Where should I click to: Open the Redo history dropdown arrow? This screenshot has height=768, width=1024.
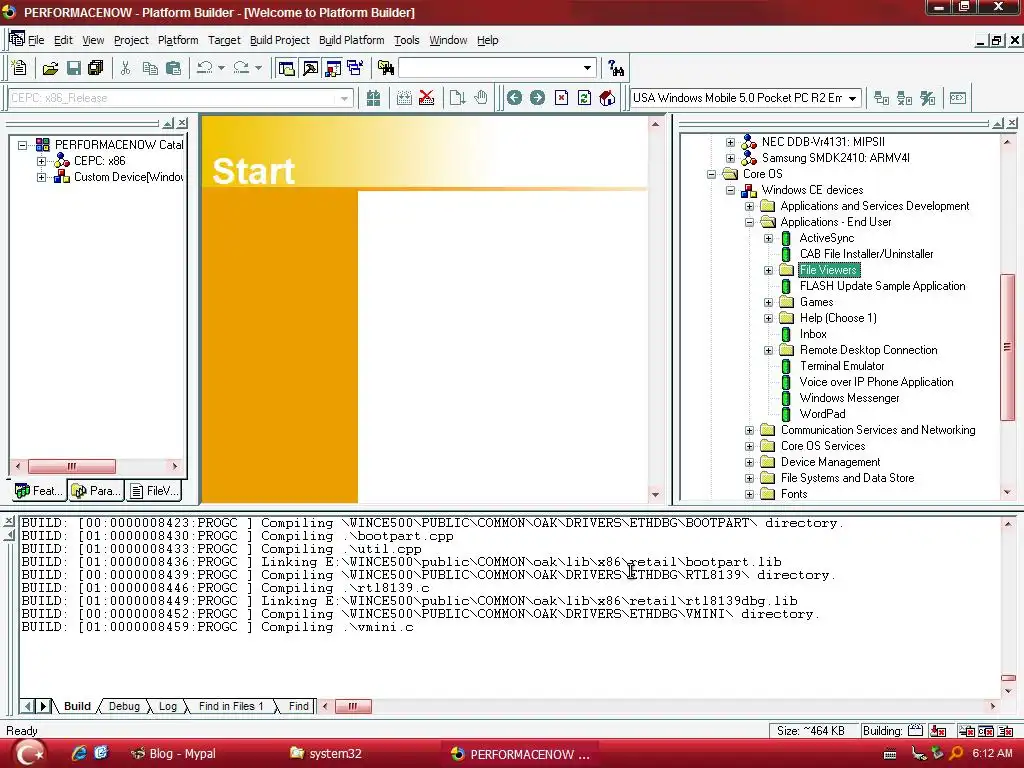(258, 68)
